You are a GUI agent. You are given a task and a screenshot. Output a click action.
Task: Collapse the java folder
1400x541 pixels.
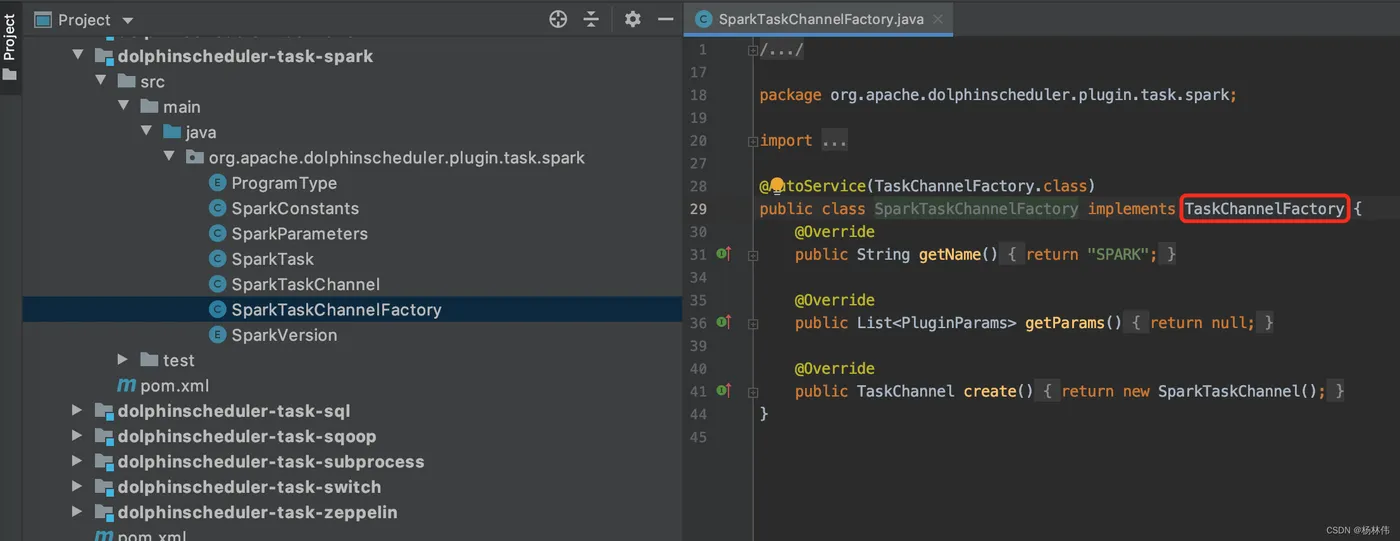point(147,132)
